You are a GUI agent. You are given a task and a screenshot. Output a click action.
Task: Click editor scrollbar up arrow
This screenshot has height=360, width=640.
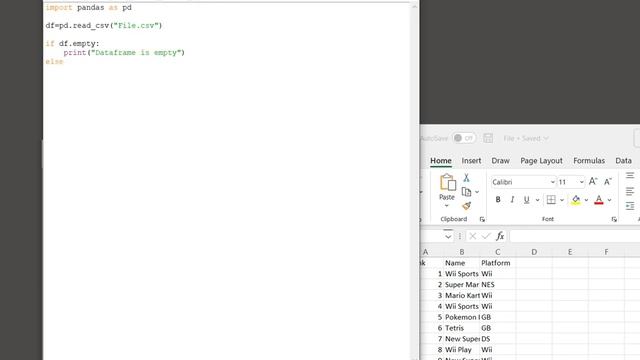click(414, 7)
